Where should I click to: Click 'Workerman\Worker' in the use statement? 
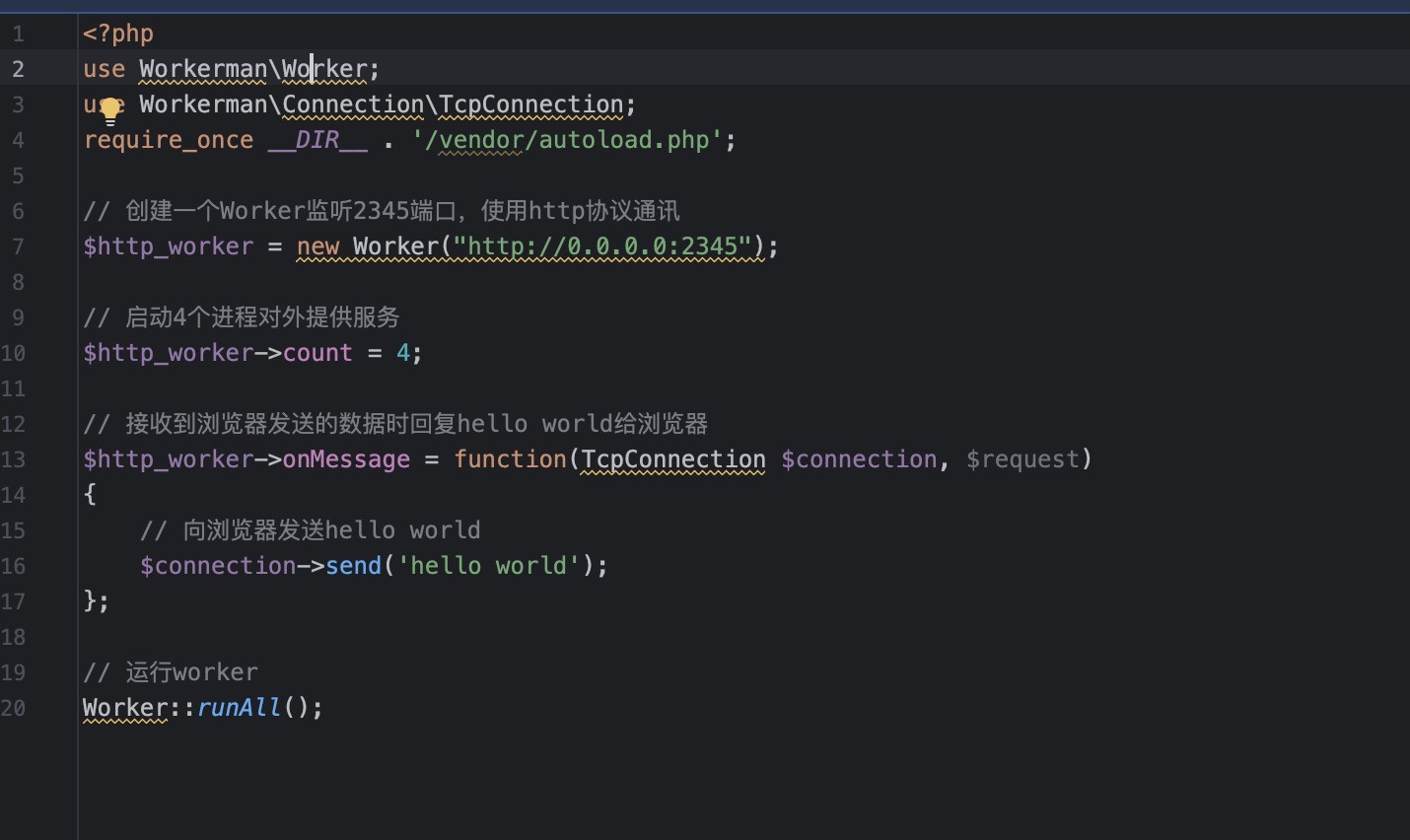[253, 69]
